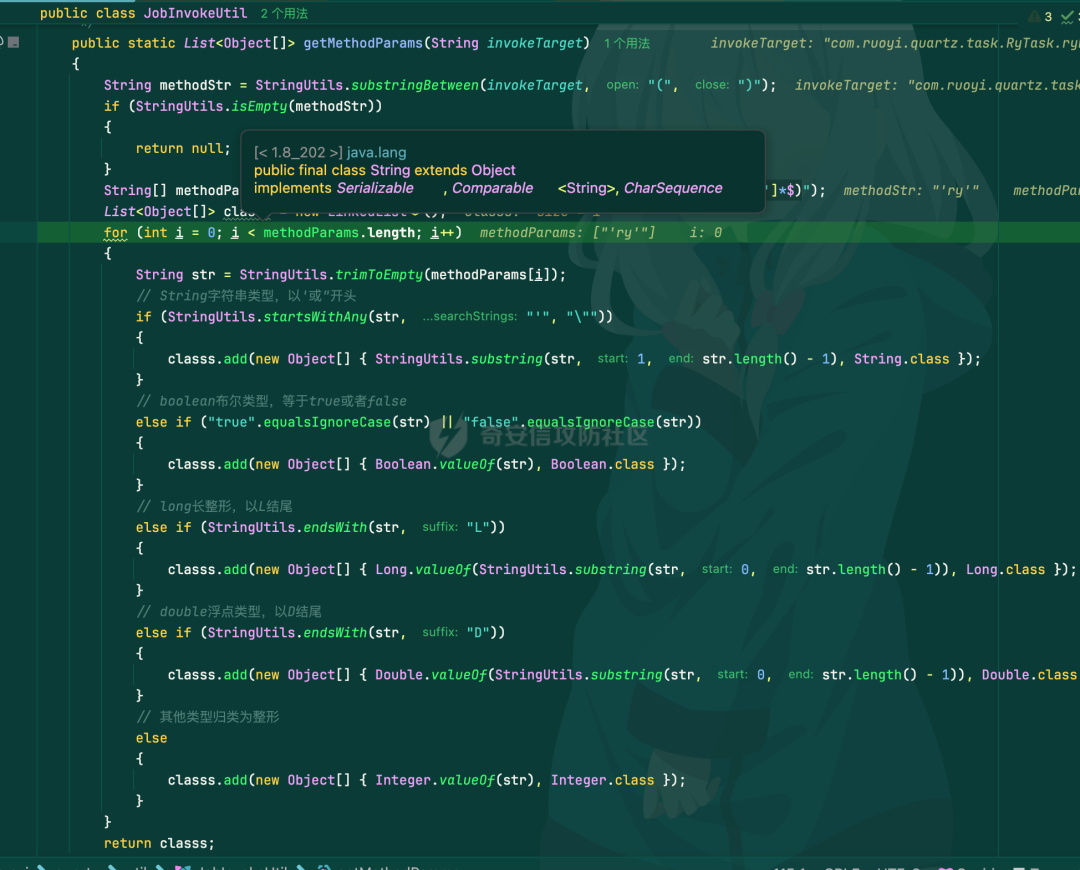1080x870 pixels.
Task: Click the 'for' keyword on highlighted line
Action: [x=116, y=233]
